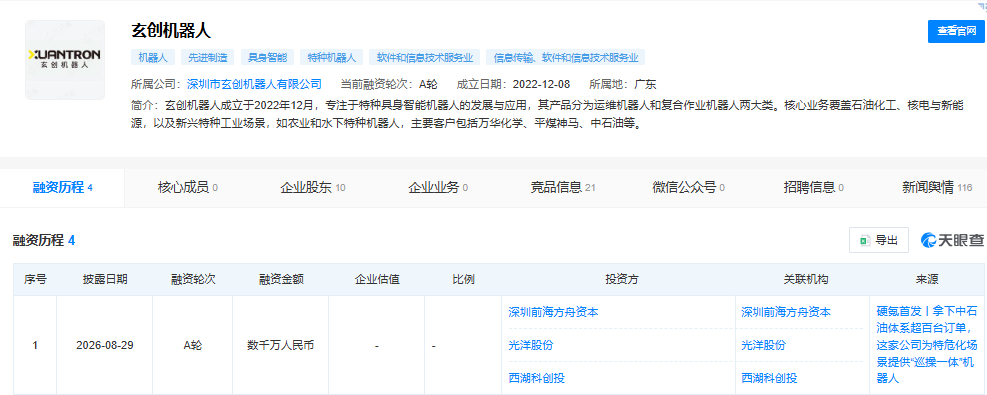
Task: Open investor 光洋股份 in 投资方 column
Action: 531,345
